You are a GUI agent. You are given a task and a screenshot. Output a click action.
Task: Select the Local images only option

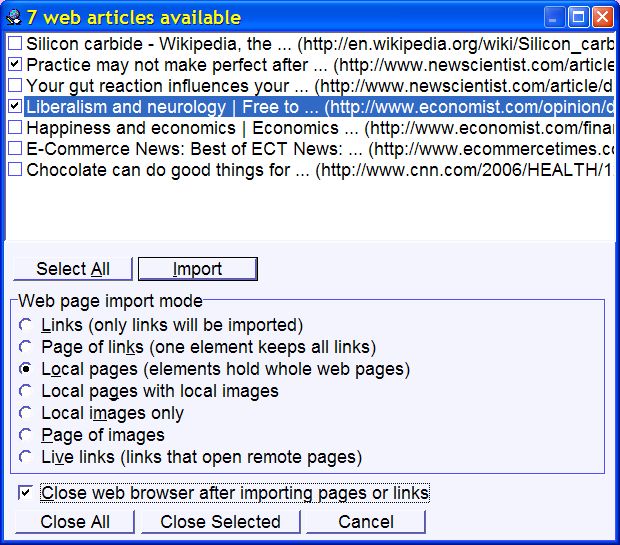click(25, 413)
